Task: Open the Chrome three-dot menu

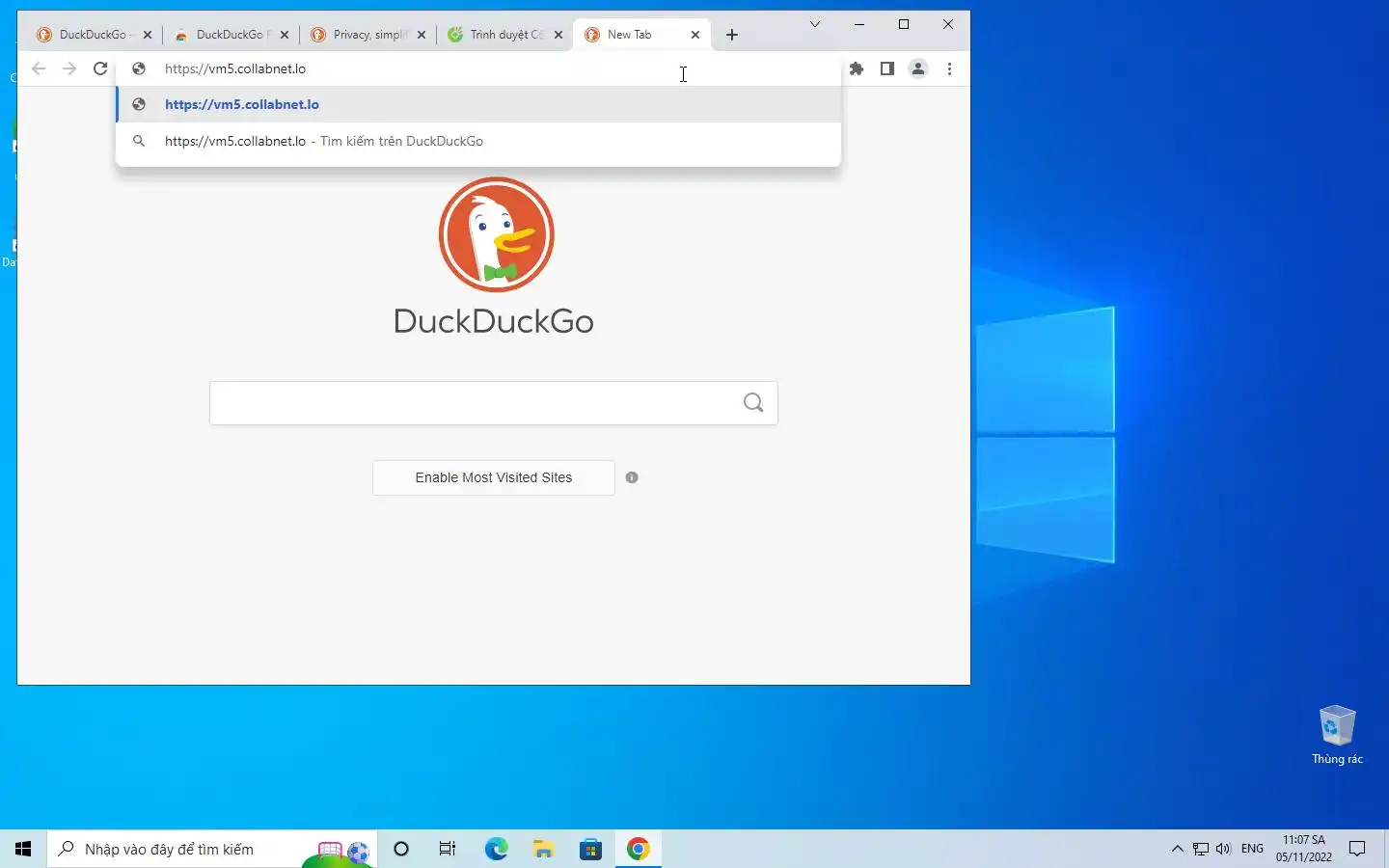Action: pos(950,68)
